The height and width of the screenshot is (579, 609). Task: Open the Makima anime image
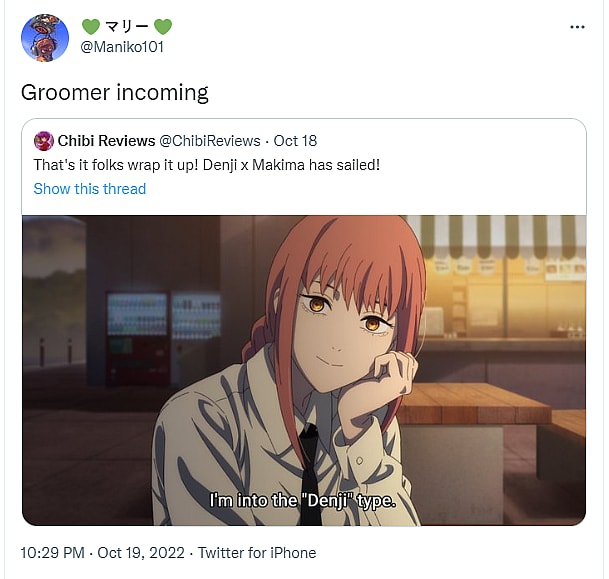[304, 370]
